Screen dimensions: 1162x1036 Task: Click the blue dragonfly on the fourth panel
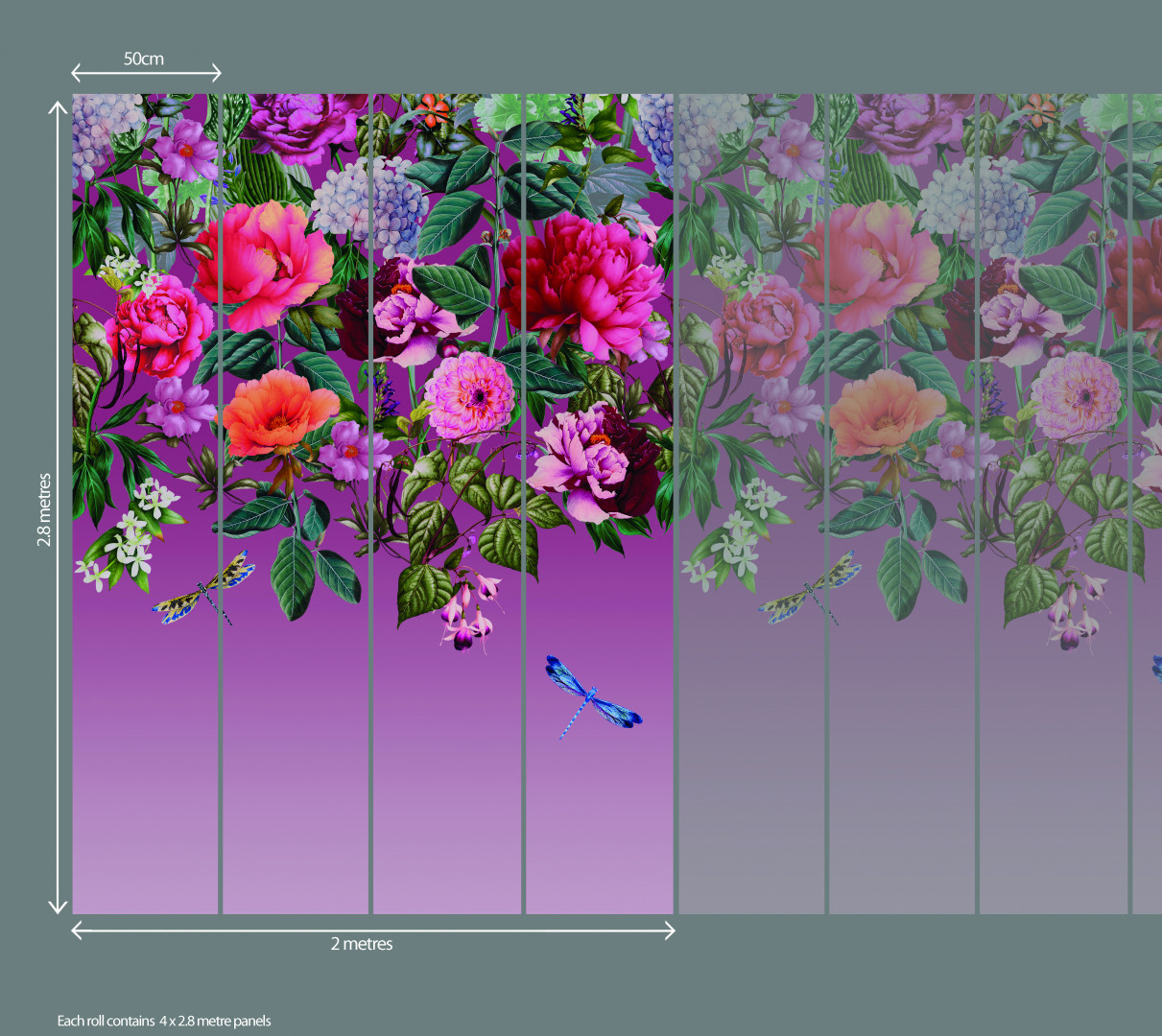[592, 697]
